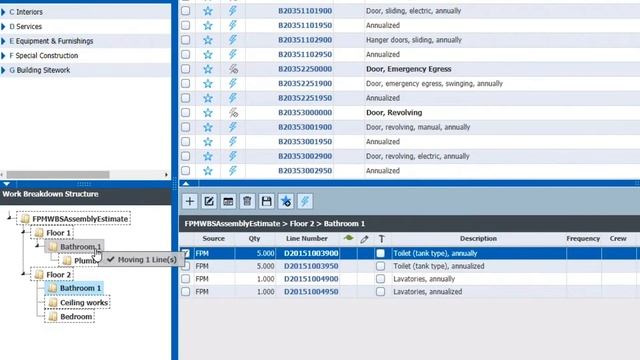Open line number D20151004950 link
Image resolution: width=640 pixels, height=360 pixels.
point(311,292)
